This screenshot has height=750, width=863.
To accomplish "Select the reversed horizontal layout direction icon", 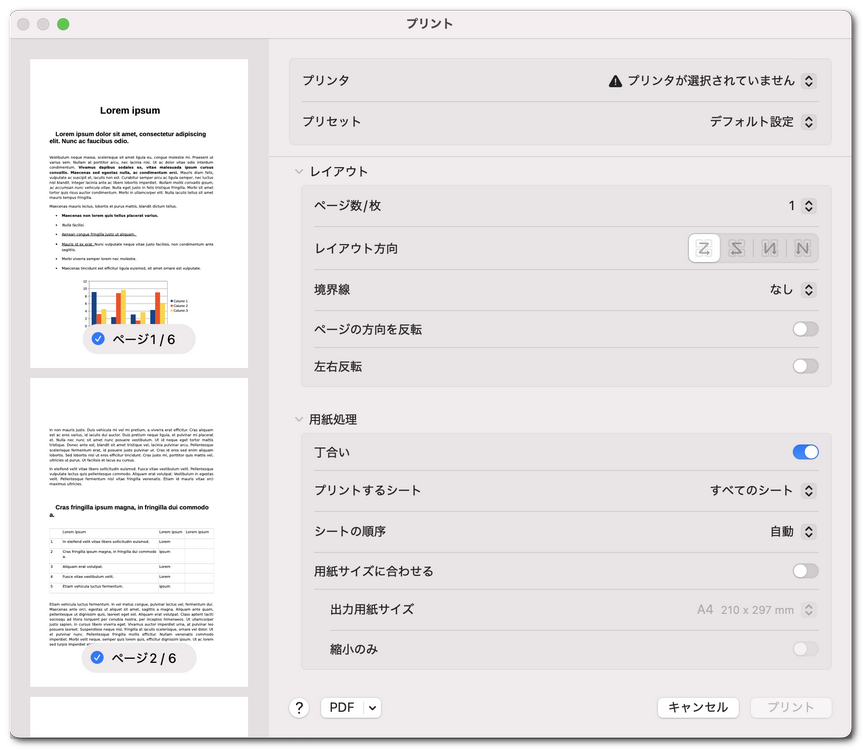I will 737,247.
